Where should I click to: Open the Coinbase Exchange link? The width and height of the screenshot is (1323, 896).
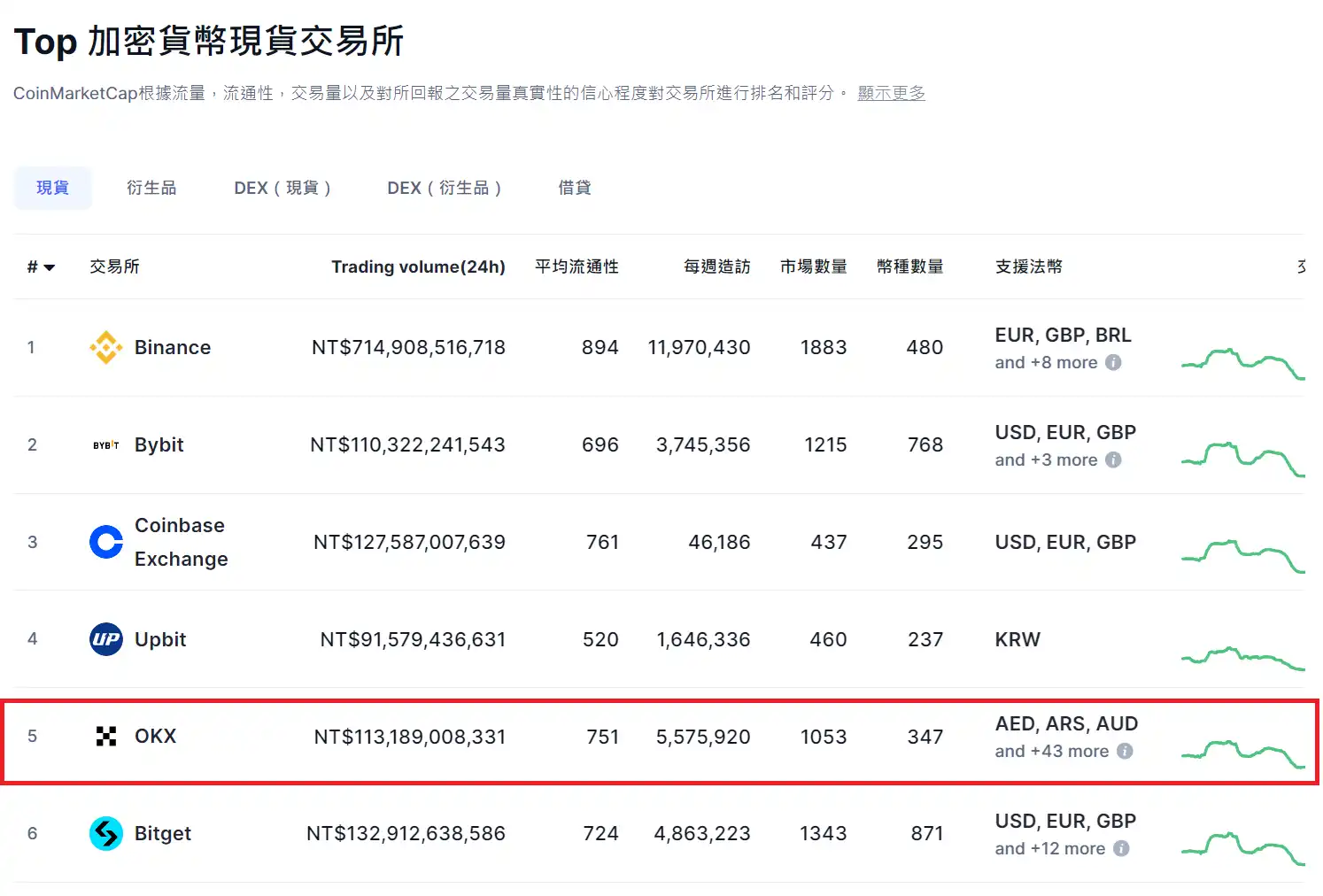pos(182,542)
